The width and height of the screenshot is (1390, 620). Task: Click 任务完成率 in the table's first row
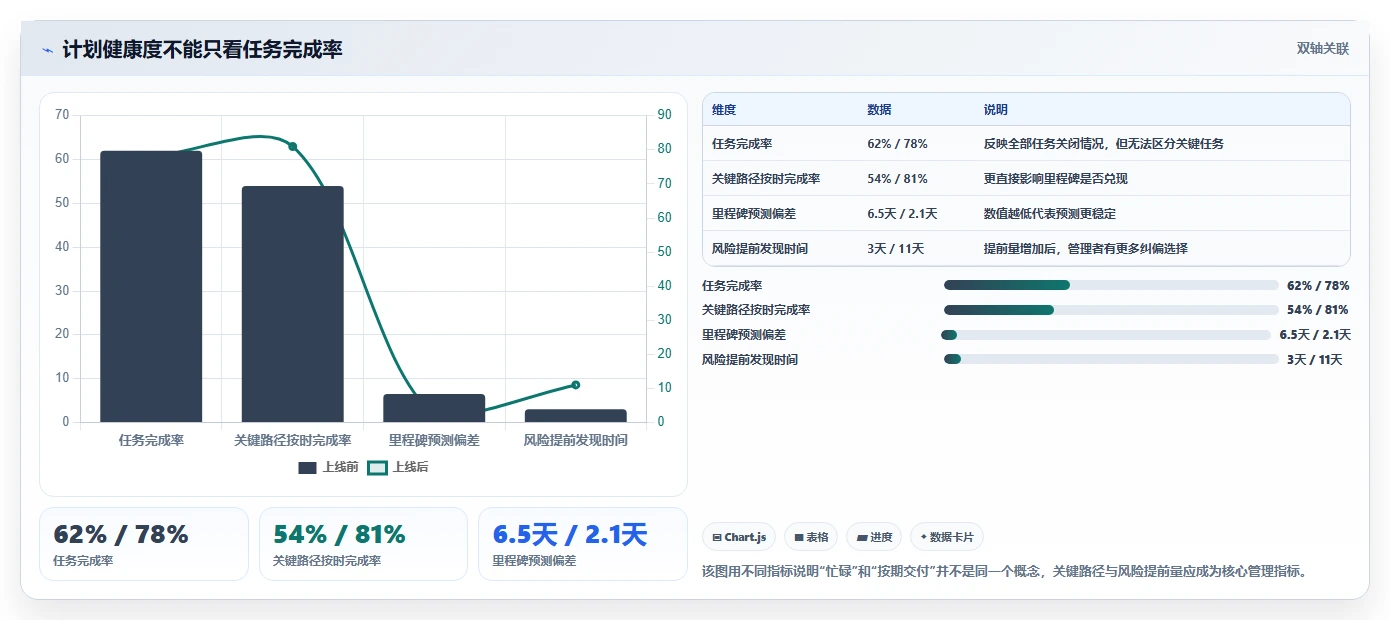(742, 144)
